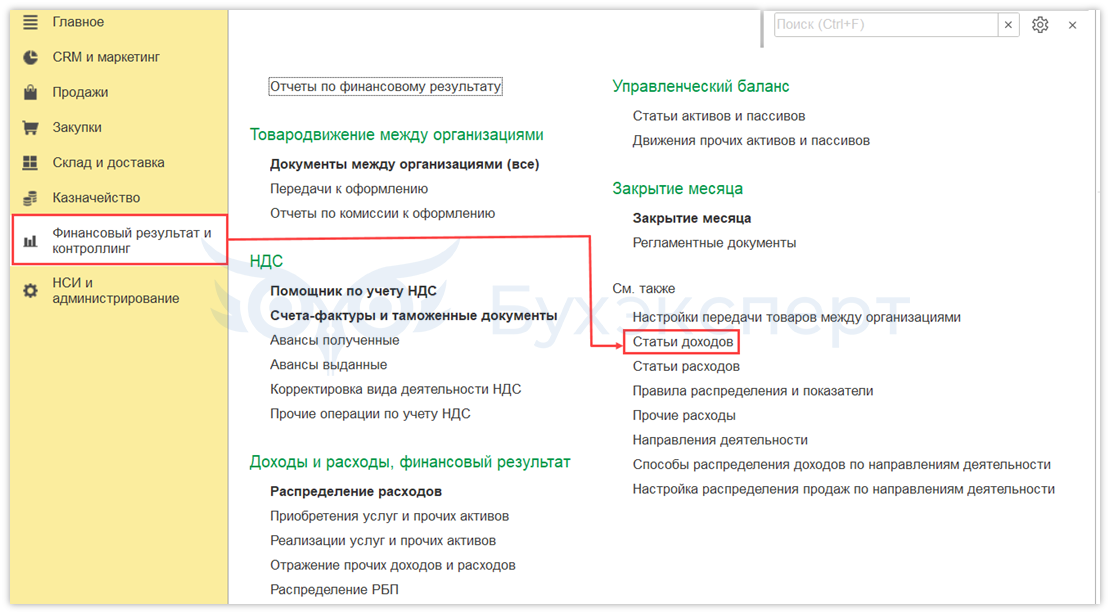Open Правила распределения и показатели
The width and height of the screenshot is (1111, 614).
(752, 391)
